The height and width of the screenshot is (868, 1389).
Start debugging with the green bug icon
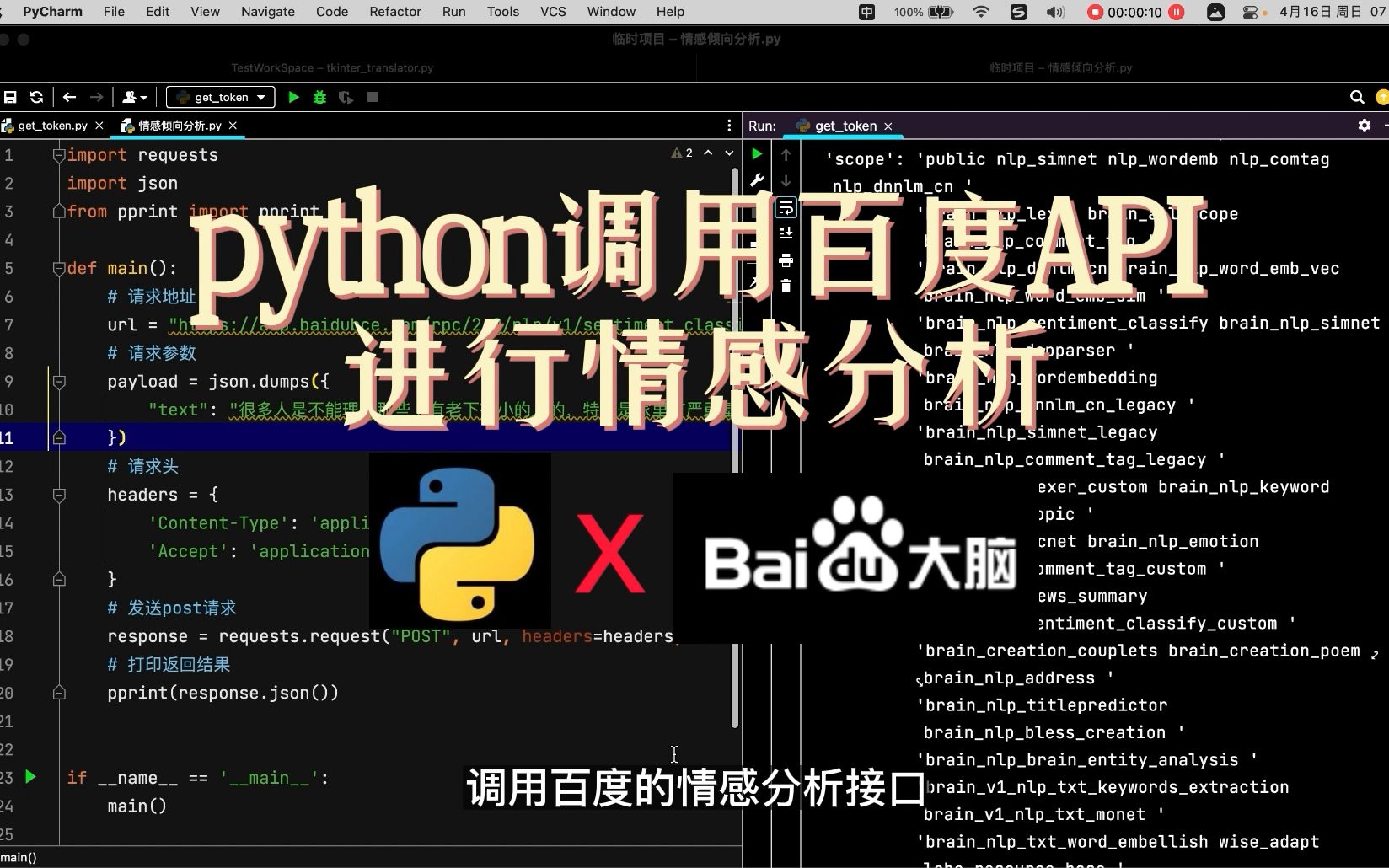pos(319,97)
